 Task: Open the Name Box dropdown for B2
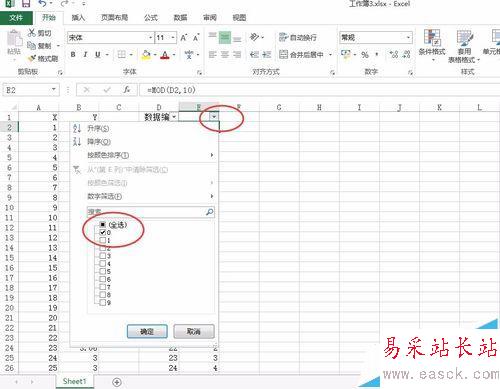click(54, 90)
